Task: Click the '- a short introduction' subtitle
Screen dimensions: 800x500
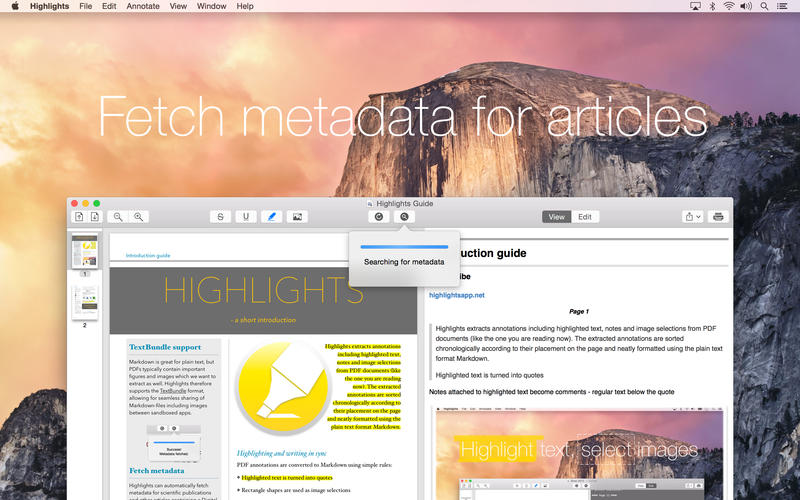Action: coord(263,320)
